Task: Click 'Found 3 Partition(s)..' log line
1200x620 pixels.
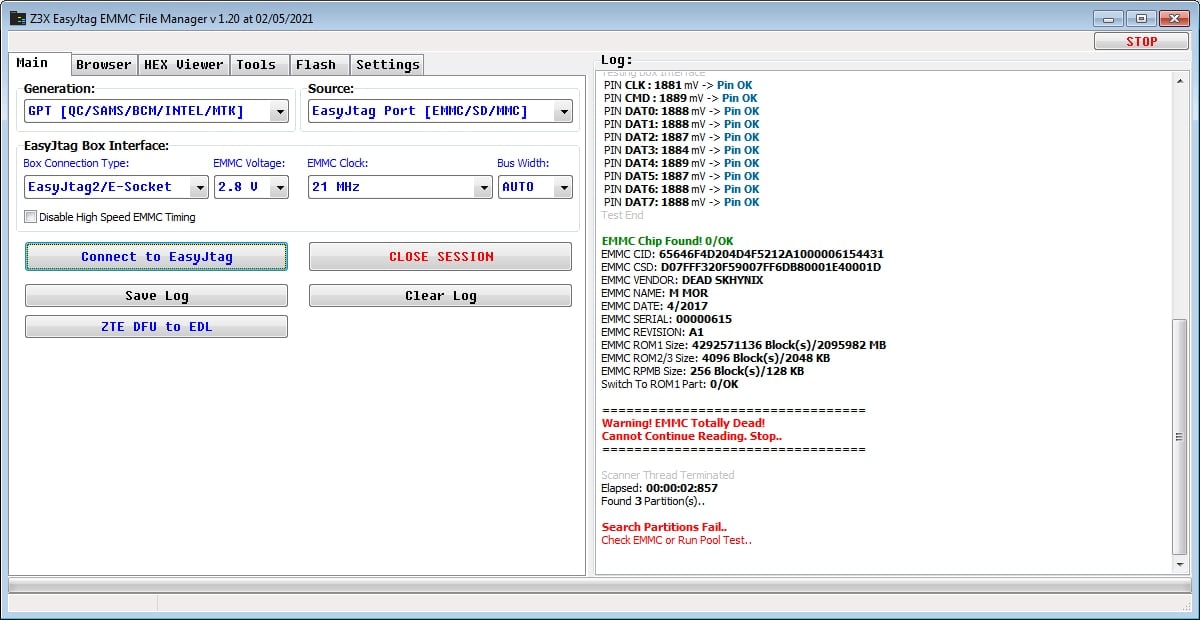Action: [x=653, y=501]
